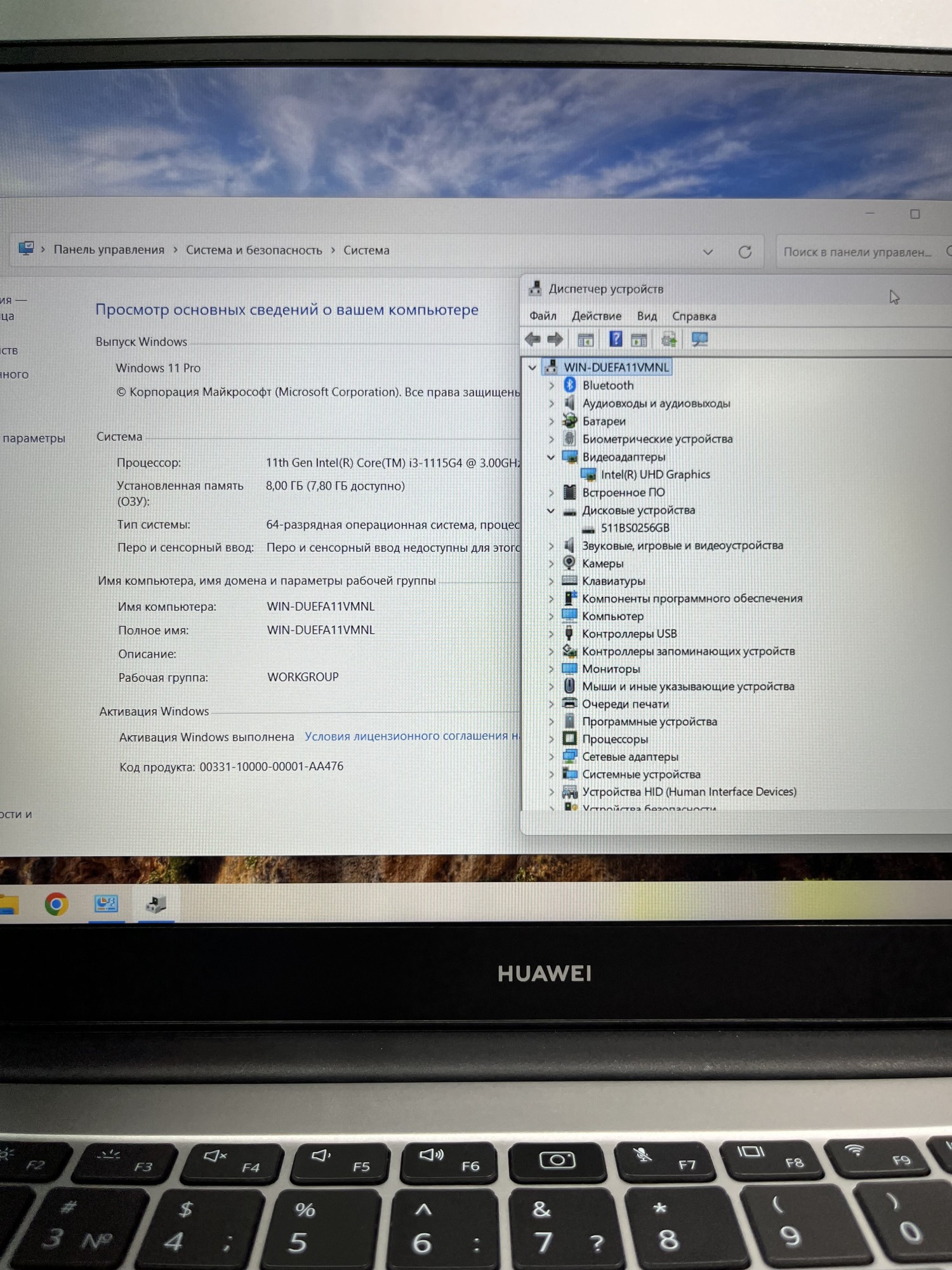
Task: Collapse the Видеоадаптеры category
Action: click(x=550, y=457)
